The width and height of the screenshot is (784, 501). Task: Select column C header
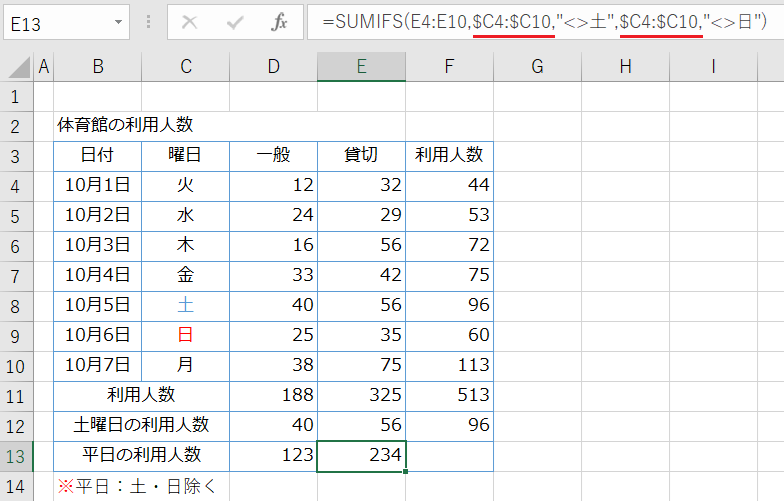click(x=186, y=66)
